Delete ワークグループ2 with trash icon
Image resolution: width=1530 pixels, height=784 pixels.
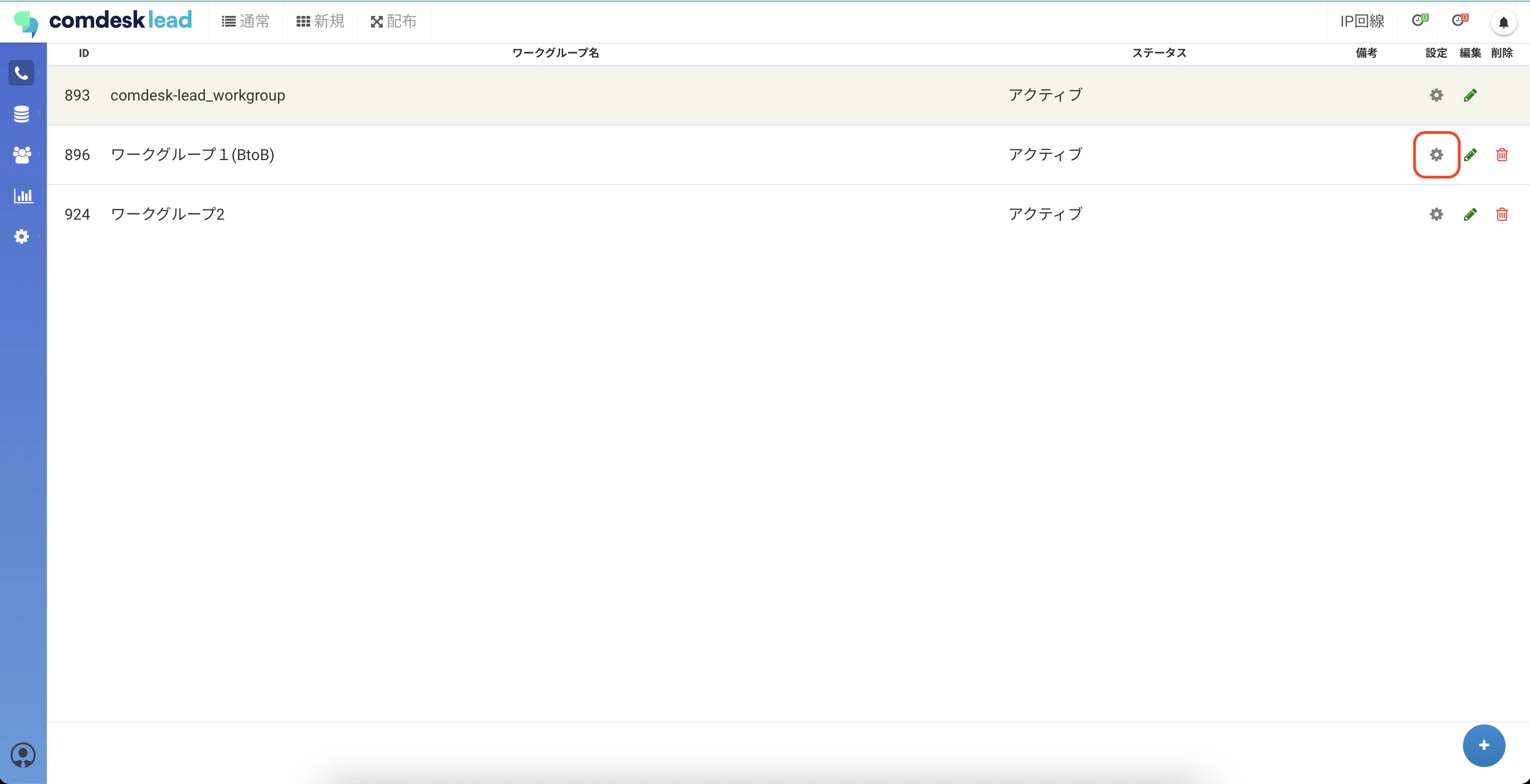click(x=1501, y=214)
